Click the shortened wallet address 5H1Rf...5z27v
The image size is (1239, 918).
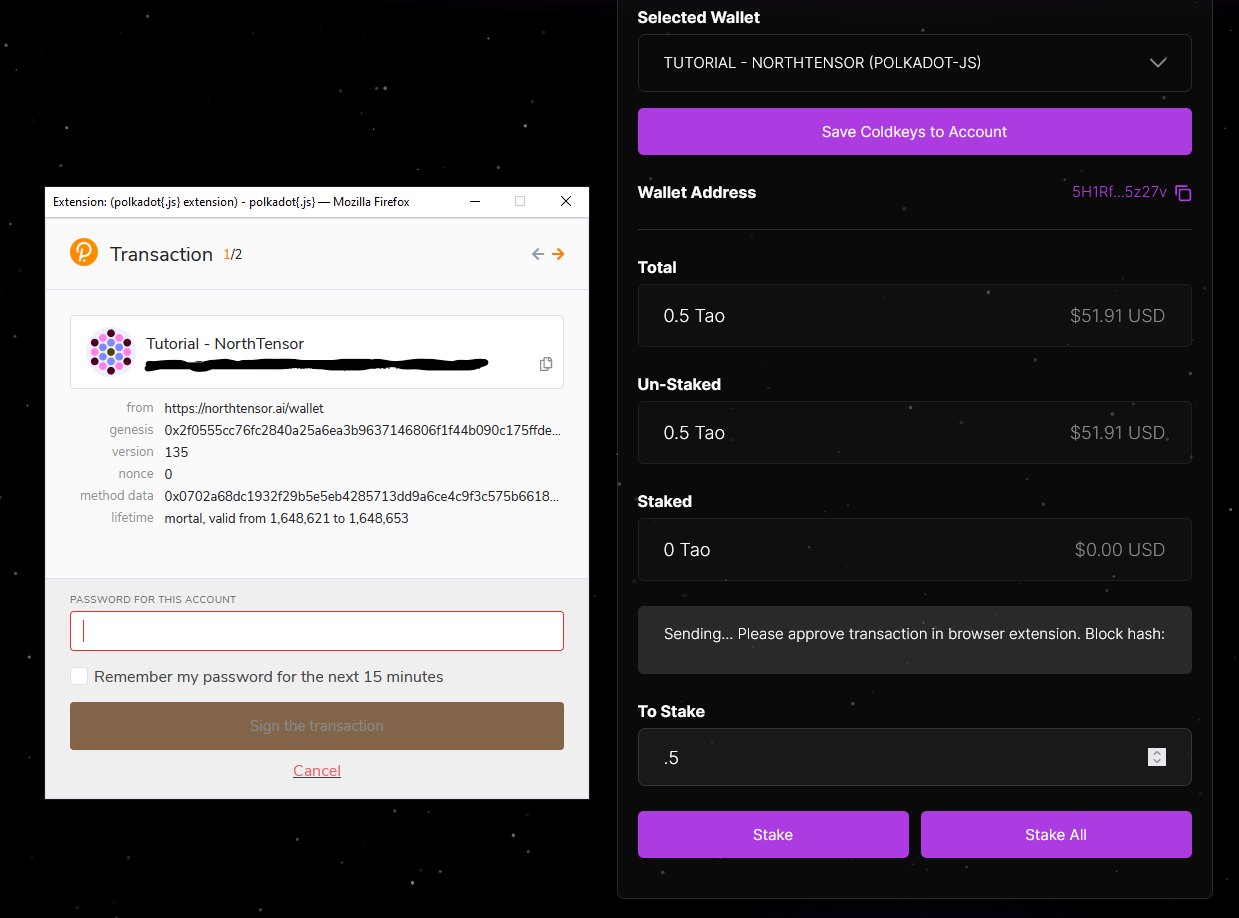point(1119,192)
